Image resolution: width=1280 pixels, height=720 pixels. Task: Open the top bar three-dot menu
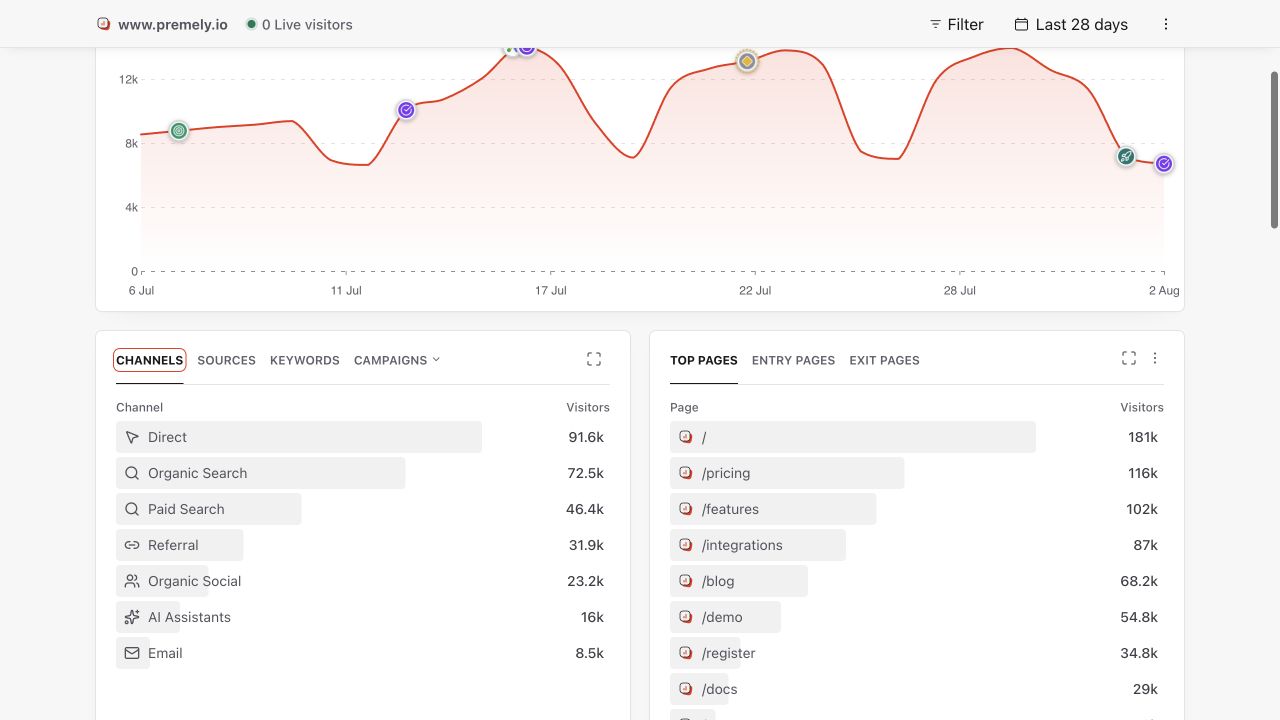[1166, 24]
